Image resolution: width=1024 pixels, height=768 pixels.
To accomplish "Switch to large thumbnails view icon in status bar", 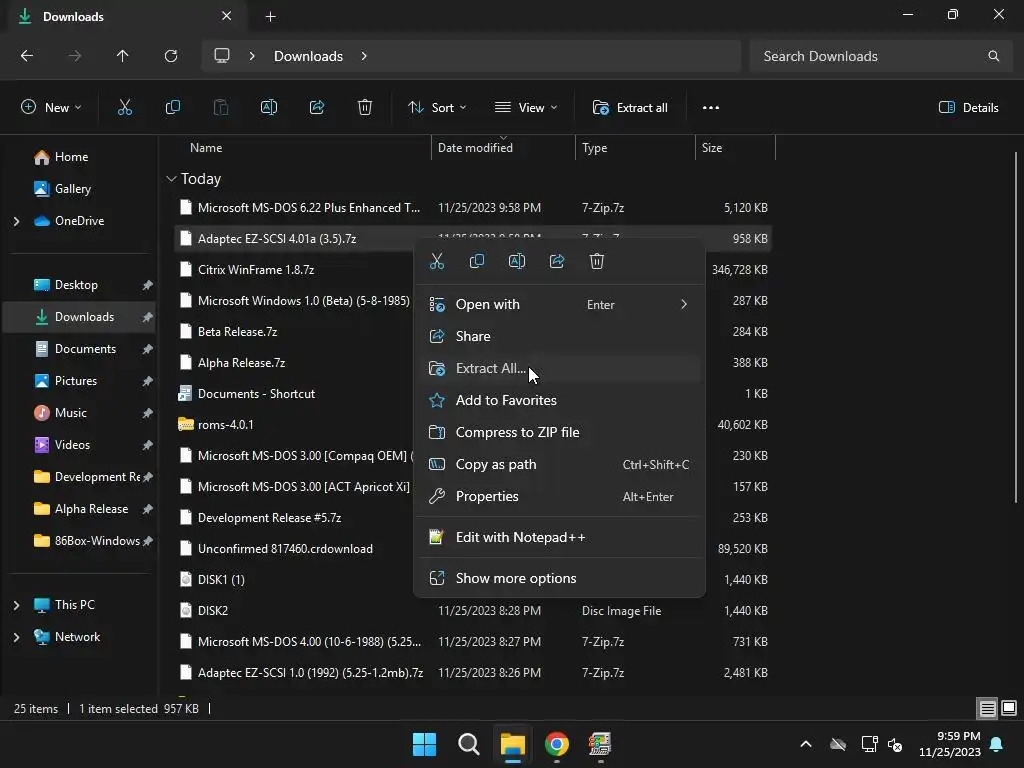I will [x=1009, y=708].
